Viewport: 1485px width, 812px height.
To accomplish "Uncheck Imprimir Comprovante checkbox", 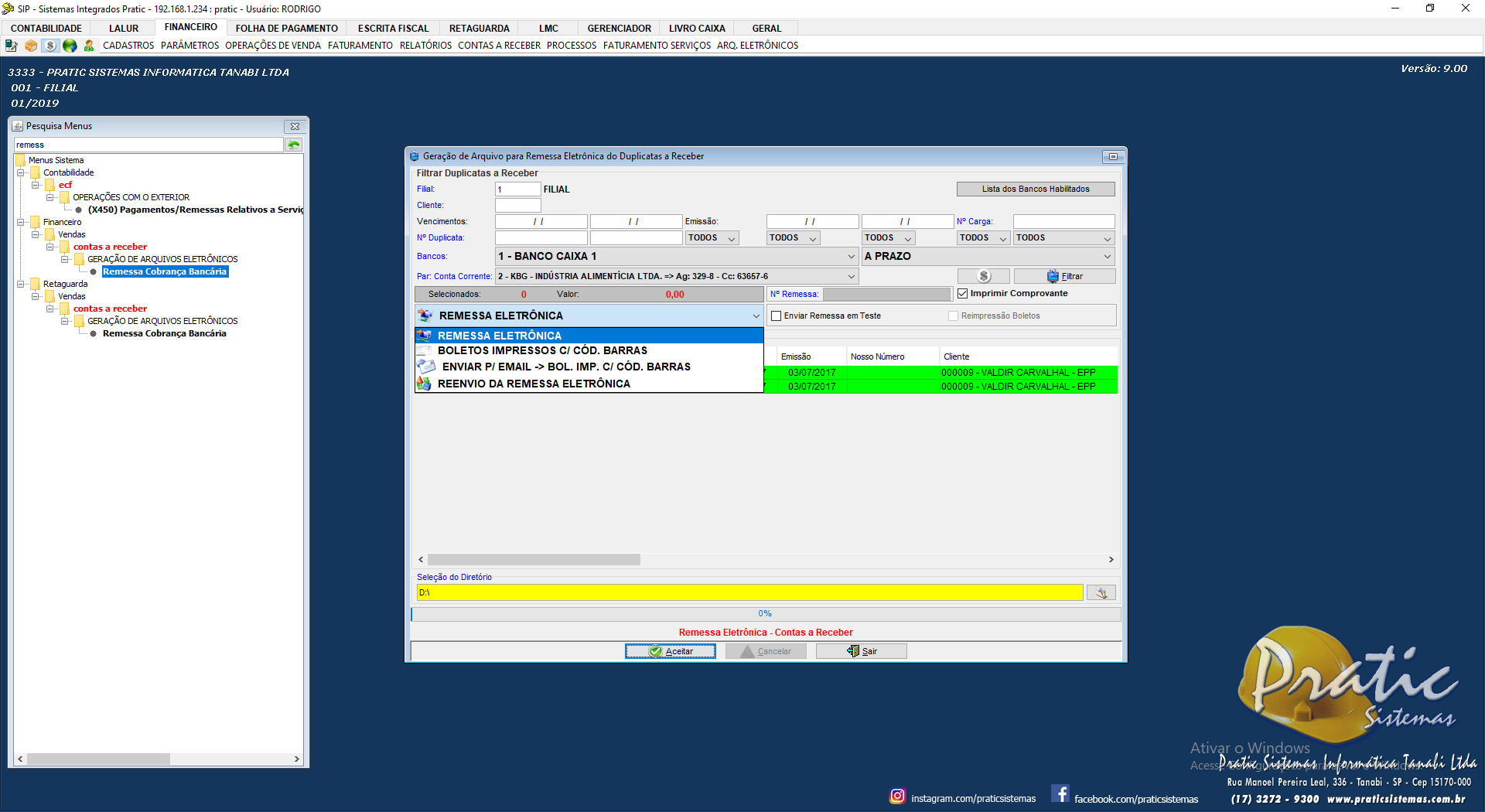I will [963, 294].
